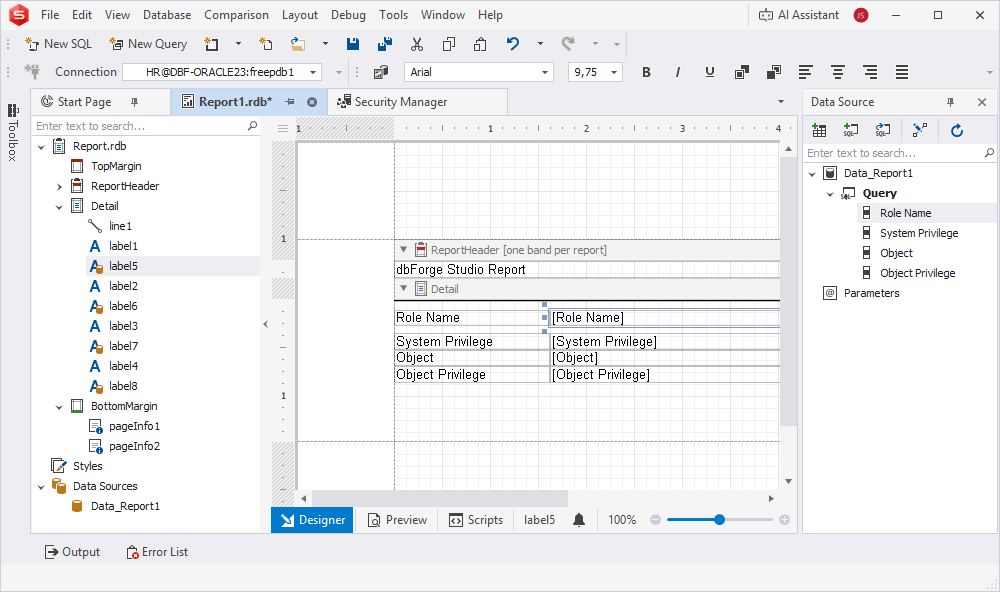Click the Save All icon
Screen dimensions: 1000x592
pyautogui.click(x=385, y=44)
